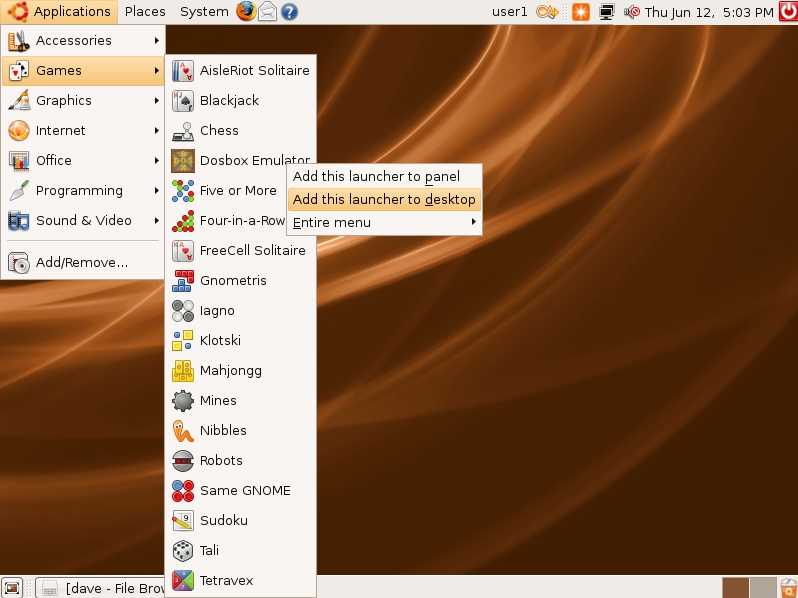The width and height of the screenshot is (798, 598).
Task: Click the Internet category label
Action: (x=61, y=130)
